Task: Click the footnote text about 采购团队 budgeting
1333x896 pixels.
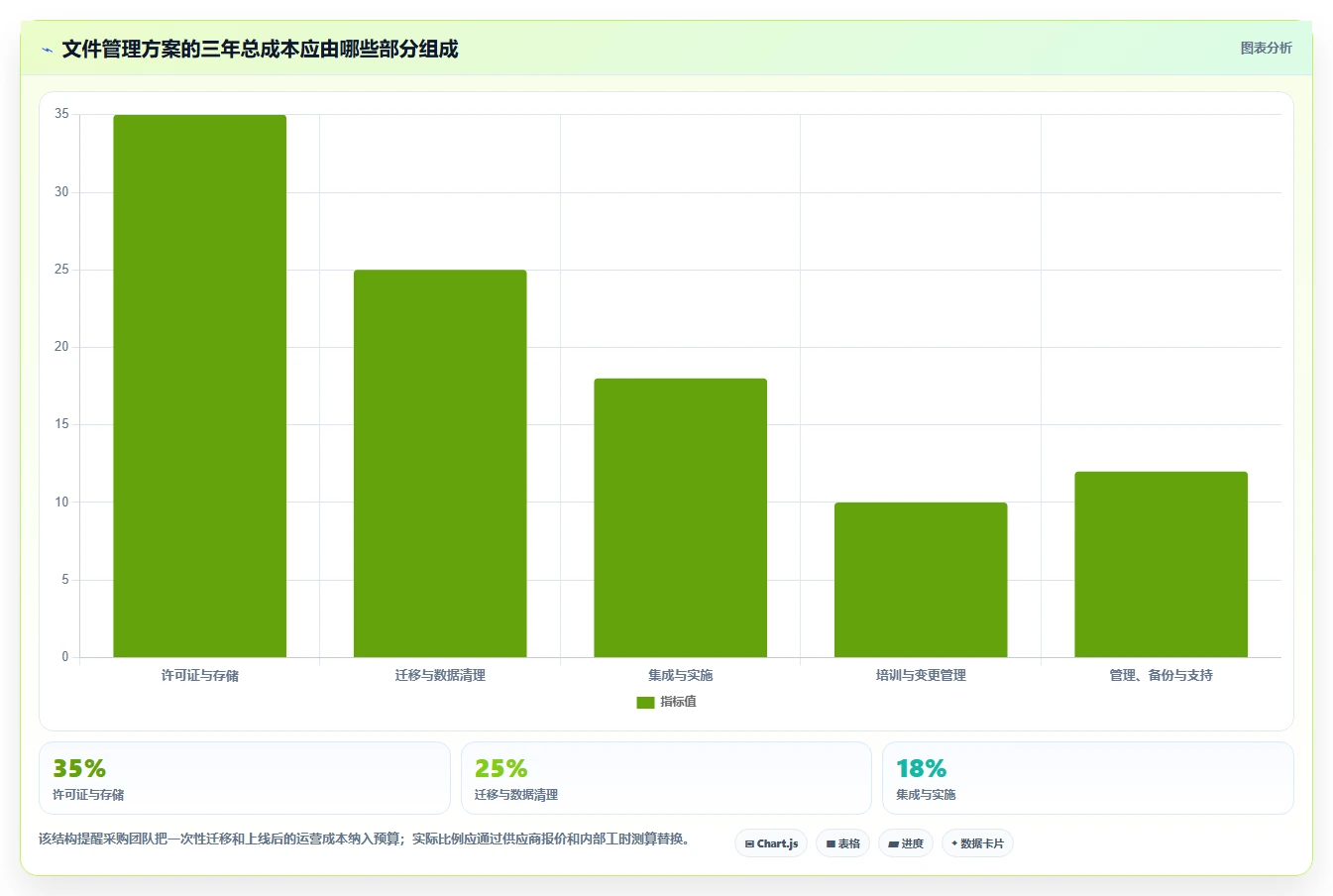Action: pos(365,839)
